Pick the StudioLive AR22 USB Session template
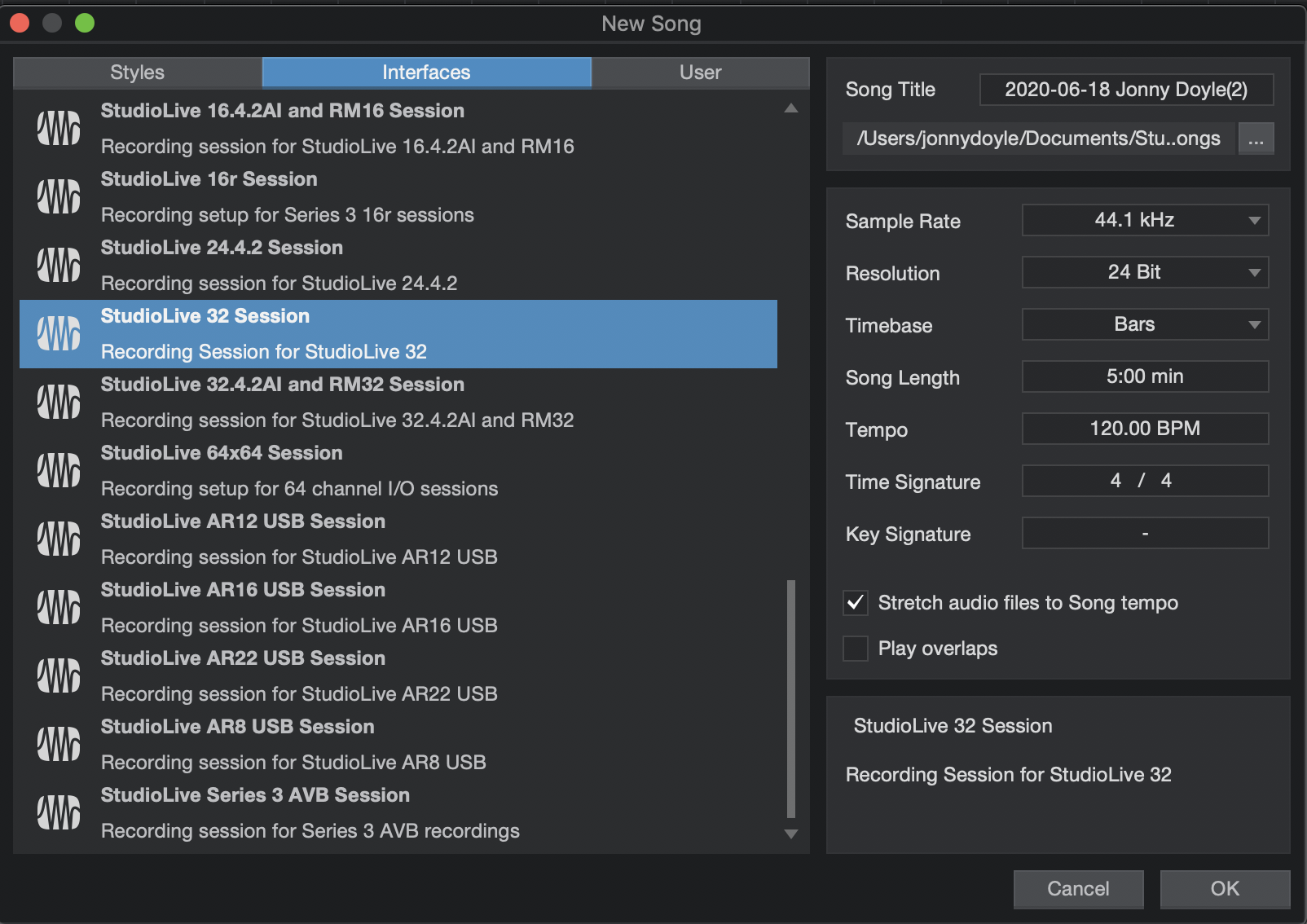 tap(398, 676)
